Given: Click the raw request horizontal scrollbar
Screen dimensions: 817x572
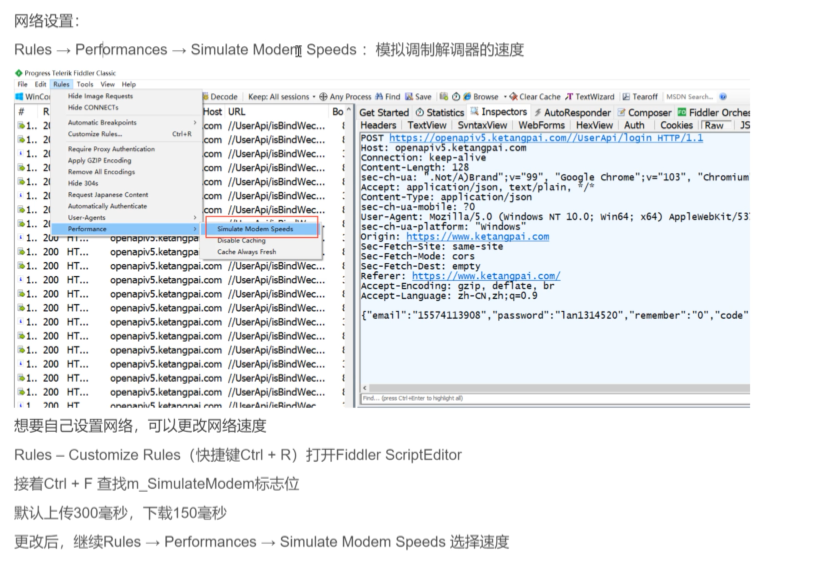Looking at the screenshot, I should [555, 388].
